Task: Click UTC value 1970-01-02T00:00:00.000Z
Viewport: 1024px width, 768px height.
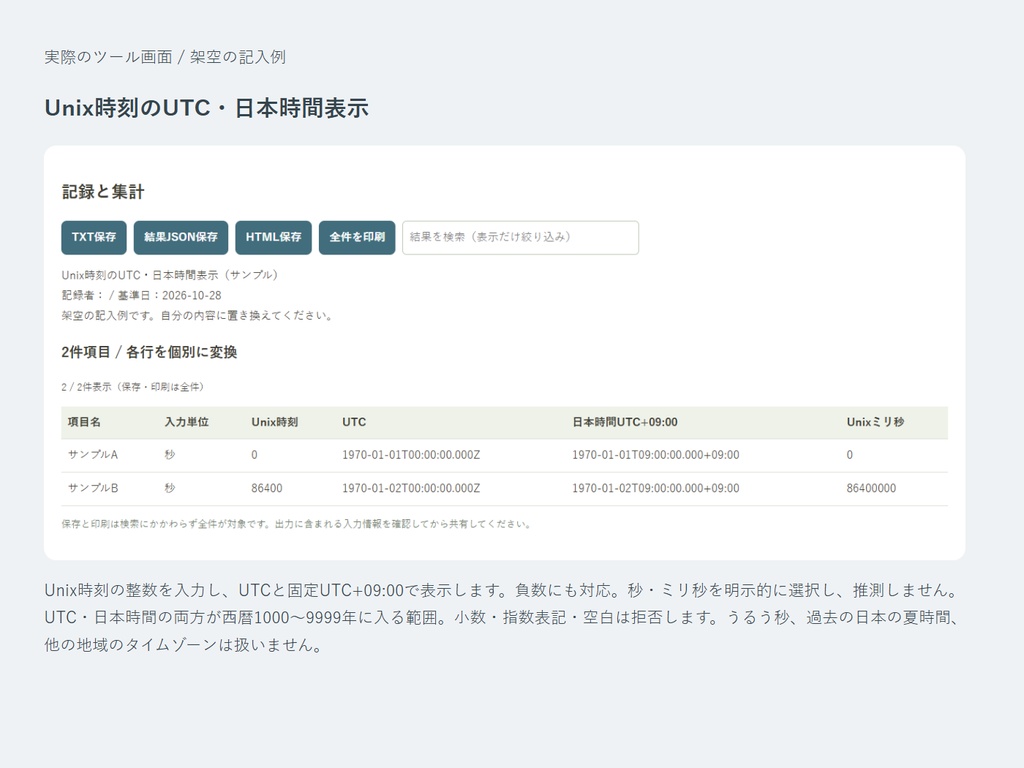Action: [411, 488]
